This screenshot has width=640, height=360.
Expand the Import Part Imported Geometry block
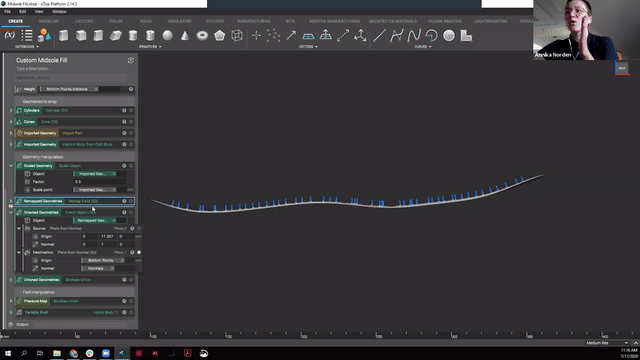click(x=11, y=133)
